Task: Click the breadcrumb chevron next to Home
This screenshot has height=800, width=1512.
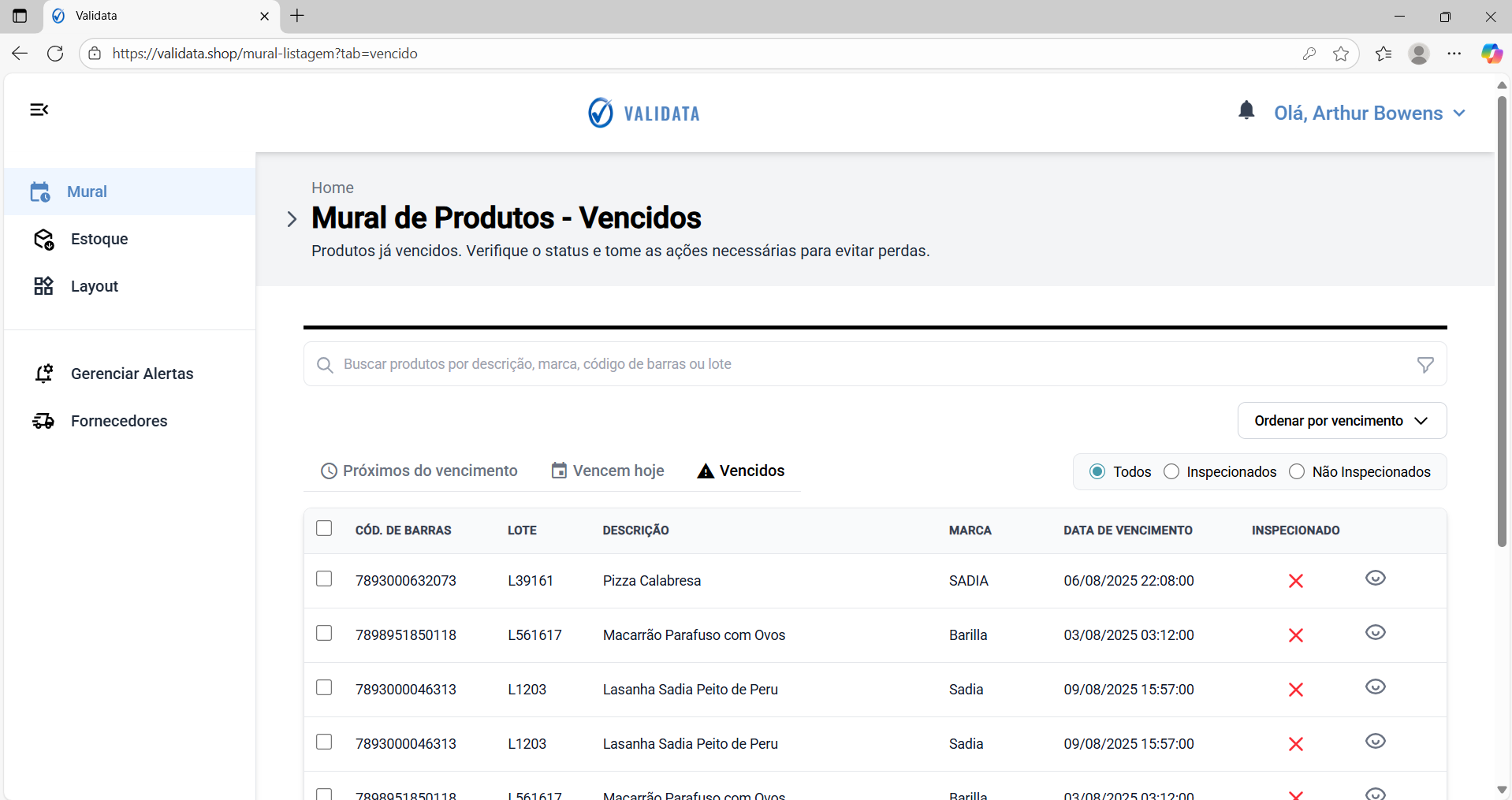Action: click(292, 219)
